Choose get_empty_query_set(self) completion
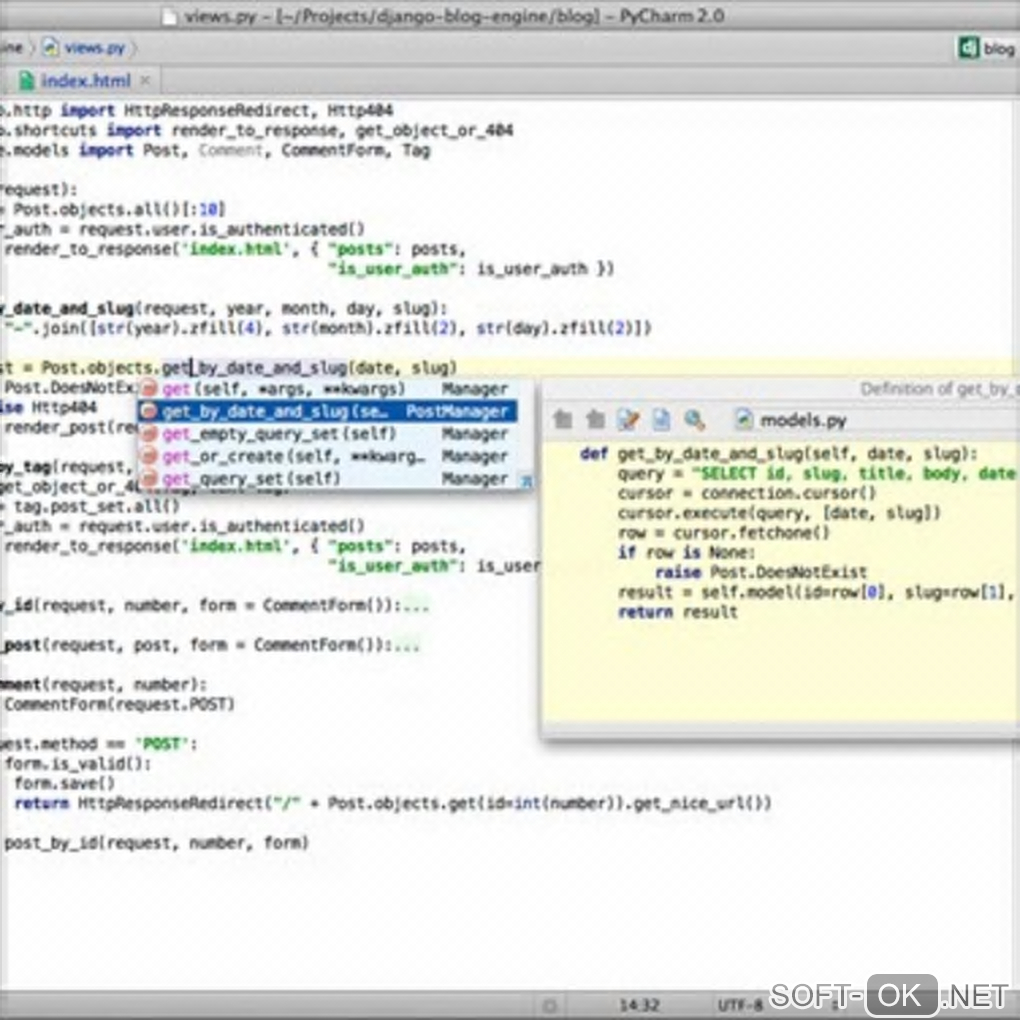Image resolution: width=1020 pixels, height=1020 pixels. pyautogui.click(x=328, y=433)
